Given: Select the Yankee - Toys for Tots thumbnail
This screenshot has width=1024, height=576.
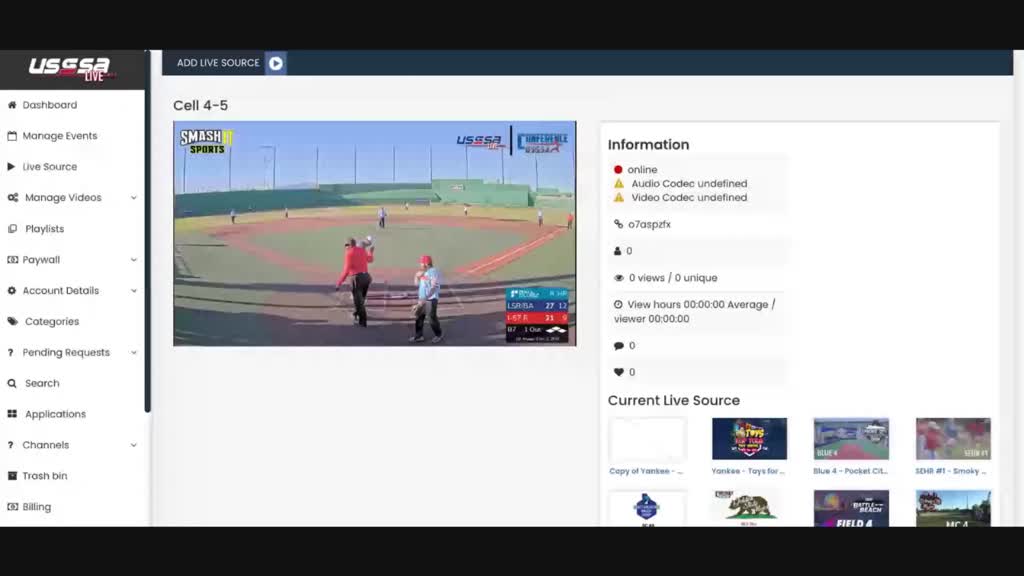Looking at the screenshot, I should pos(749,439).
